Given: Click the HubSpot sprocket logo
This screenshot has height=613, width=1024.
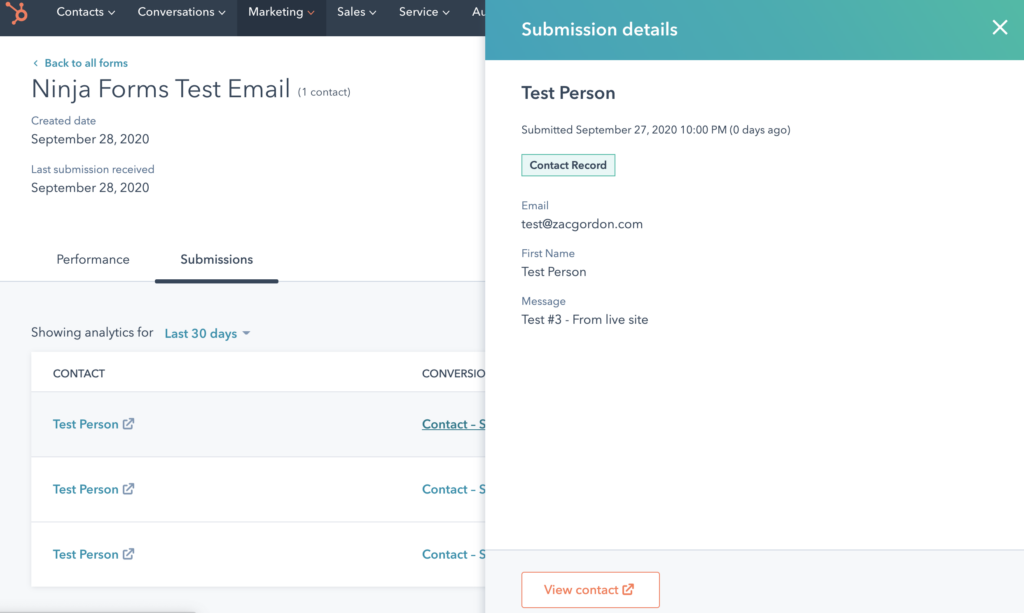Looking at the screenshot, I should coord(17,12).
